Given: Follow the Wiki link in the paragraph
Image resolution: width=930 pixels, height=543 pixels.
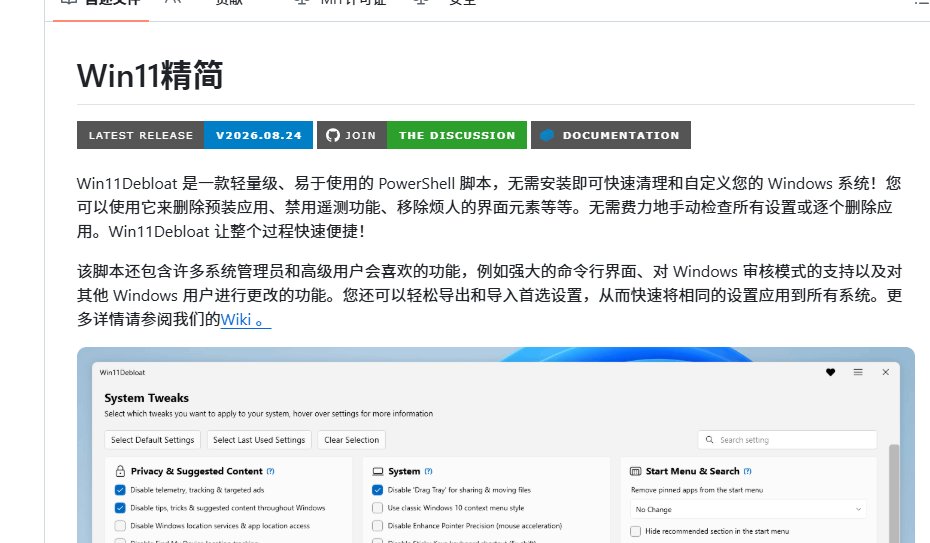Looking at the screenshot, I should [246, 320].
